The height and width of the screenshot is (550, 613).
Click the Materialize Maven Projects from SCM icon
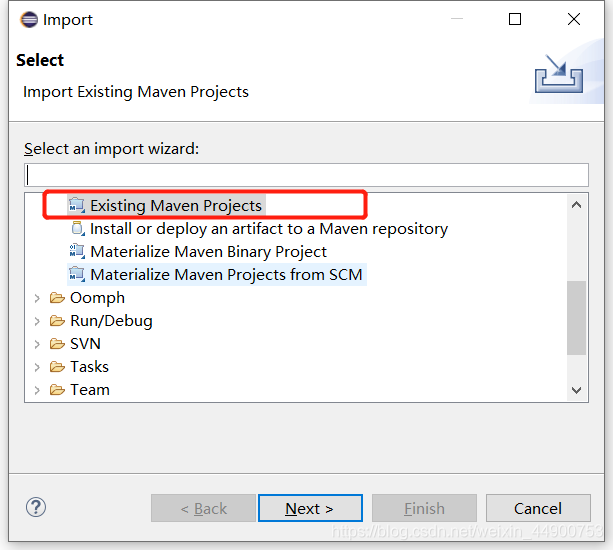click(77, 274)
